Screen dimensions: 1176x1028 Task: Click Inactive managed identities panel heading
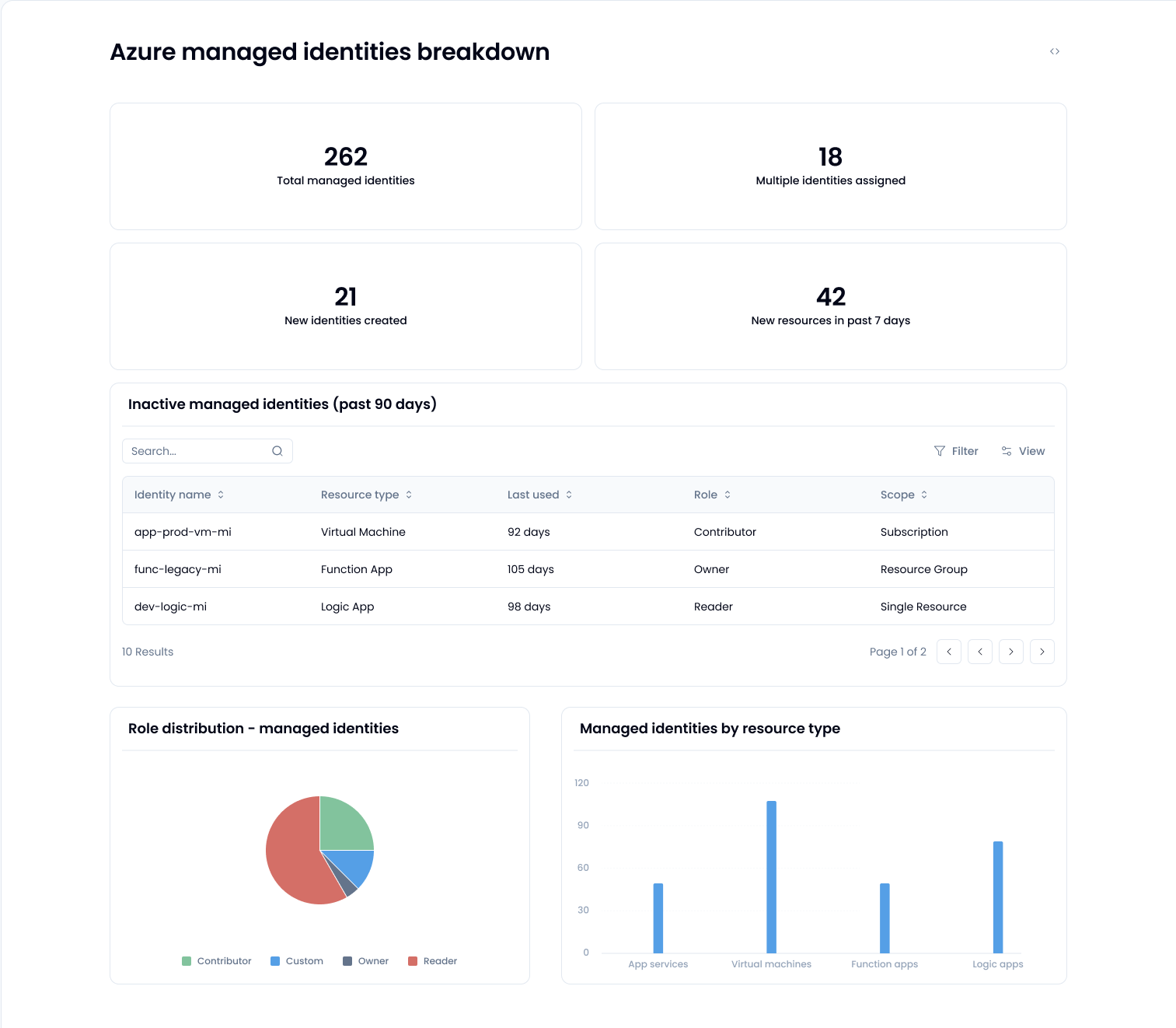282,404
